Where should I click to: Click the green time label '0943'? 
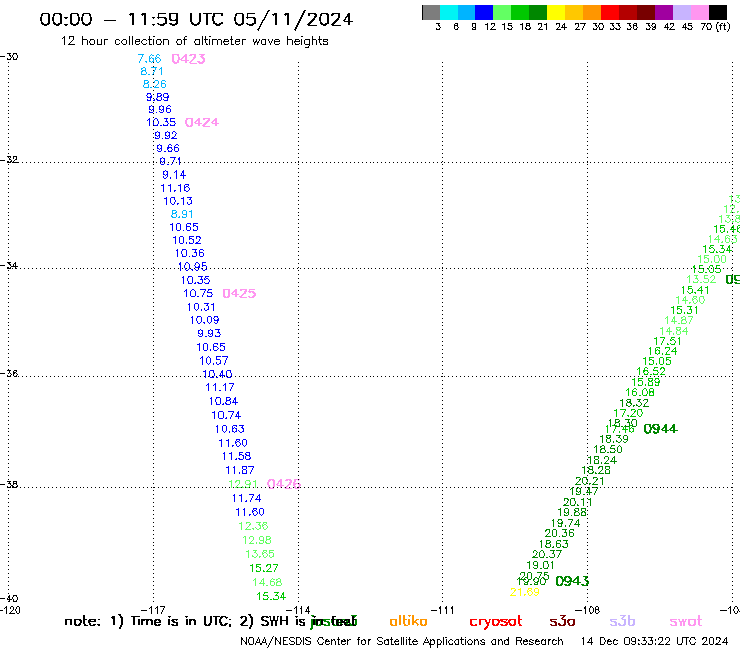572,582
